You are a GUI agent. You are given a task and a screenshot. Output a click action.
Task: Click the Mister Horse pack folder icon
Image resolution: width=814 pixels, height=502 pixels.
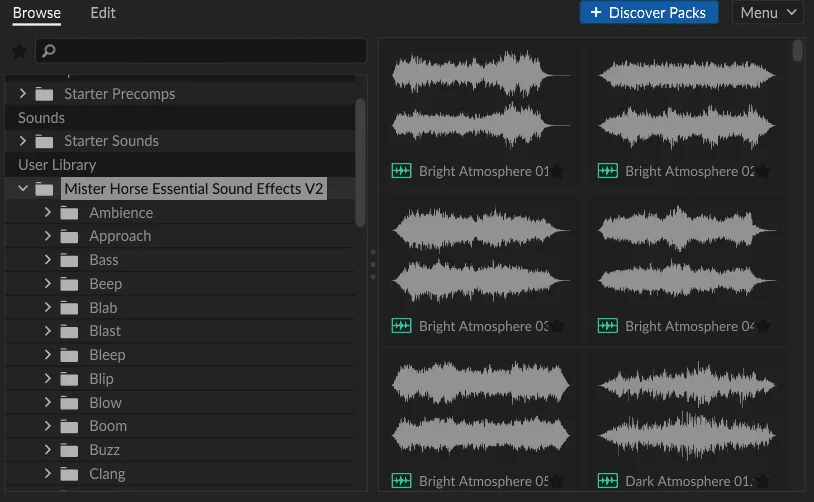point(44,189)
